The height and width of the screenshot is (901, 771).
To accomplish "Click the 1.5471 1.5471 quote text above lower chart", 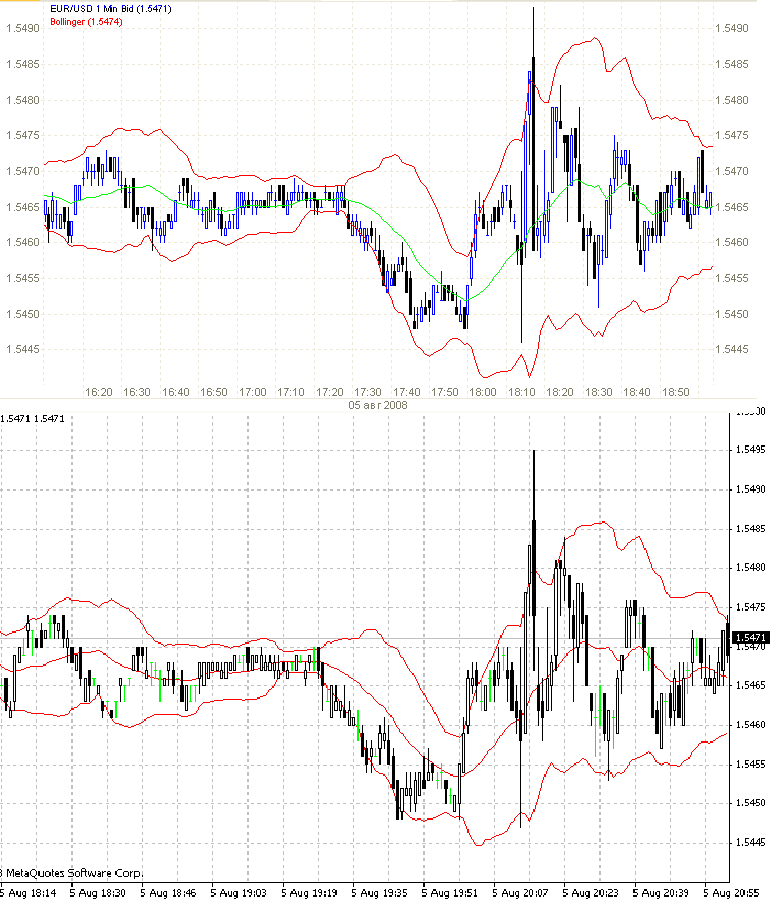I will point(32,417).
